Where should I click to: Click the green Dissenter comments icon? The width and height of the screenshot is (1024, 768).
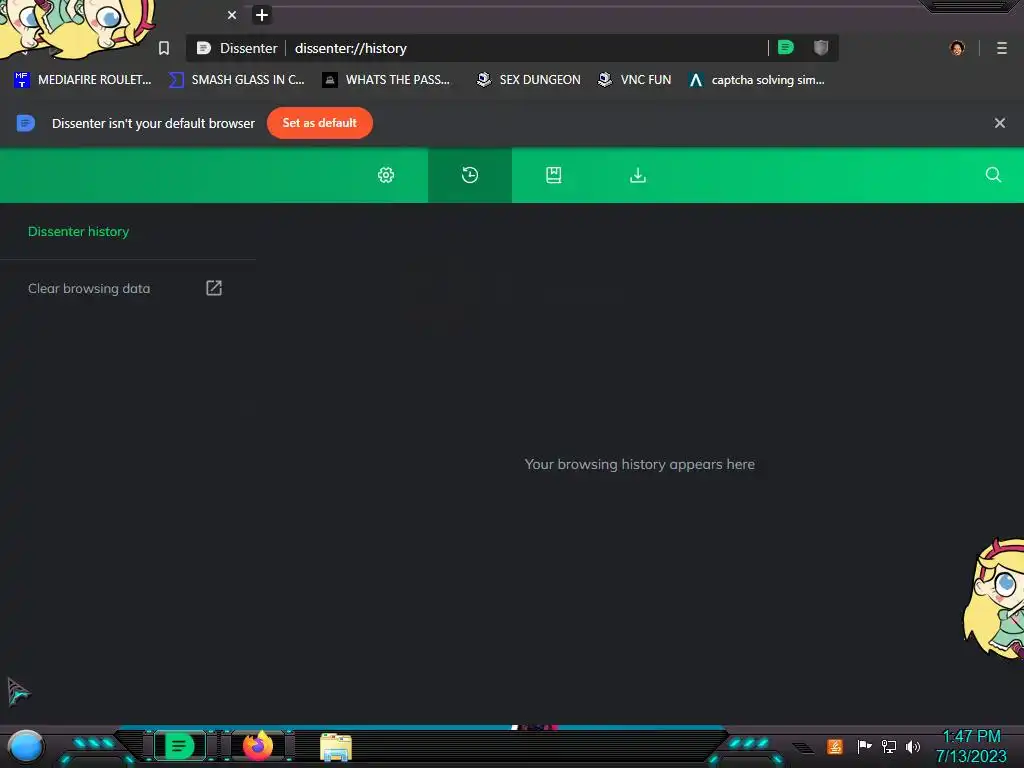point(786,48)
